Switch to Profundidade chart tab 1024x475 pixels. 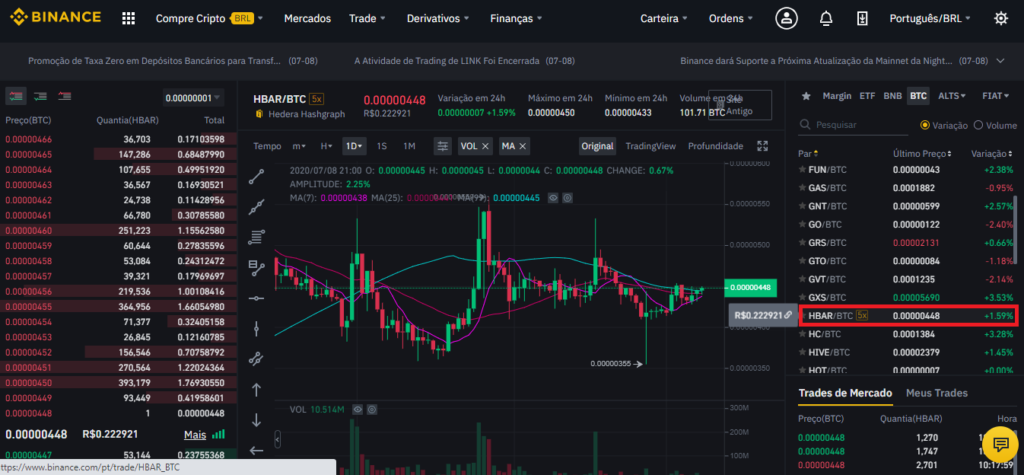[715, 146]
